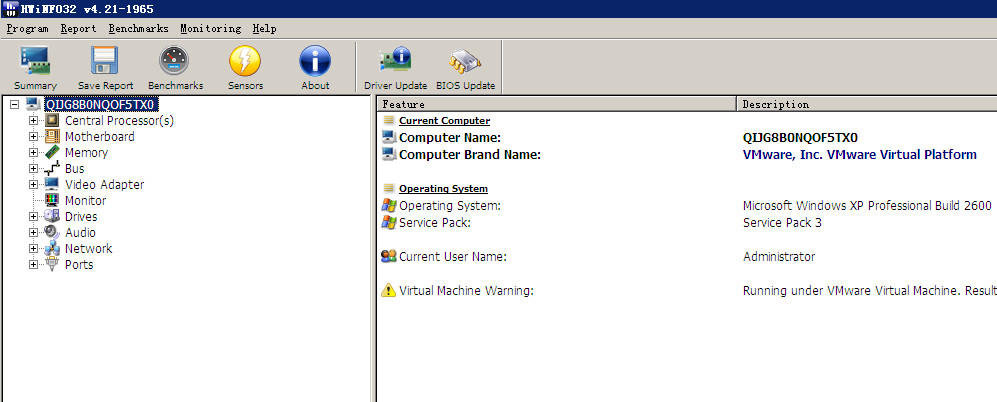Collapse the QIJG8B0NQOF5TX0 root node

pos(15,104)
